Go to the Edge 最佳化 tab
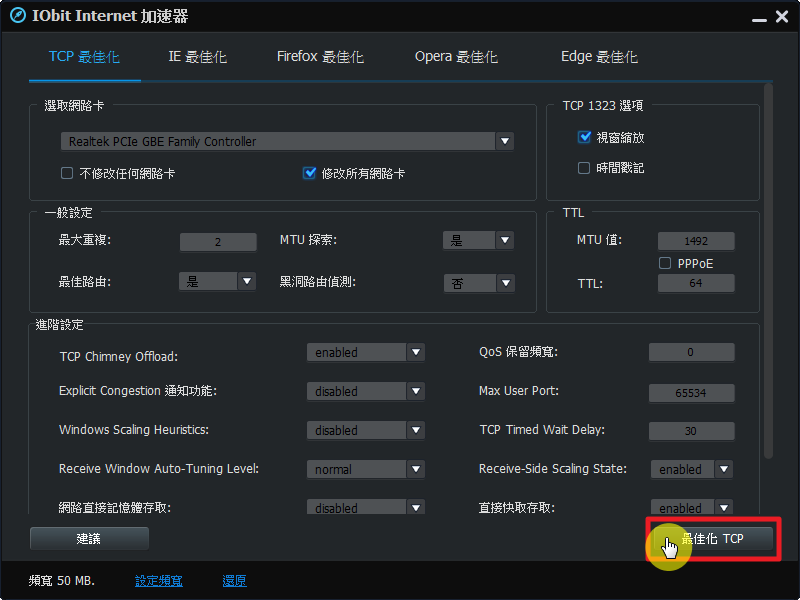 pyautogui.click(x=599, y=57)
